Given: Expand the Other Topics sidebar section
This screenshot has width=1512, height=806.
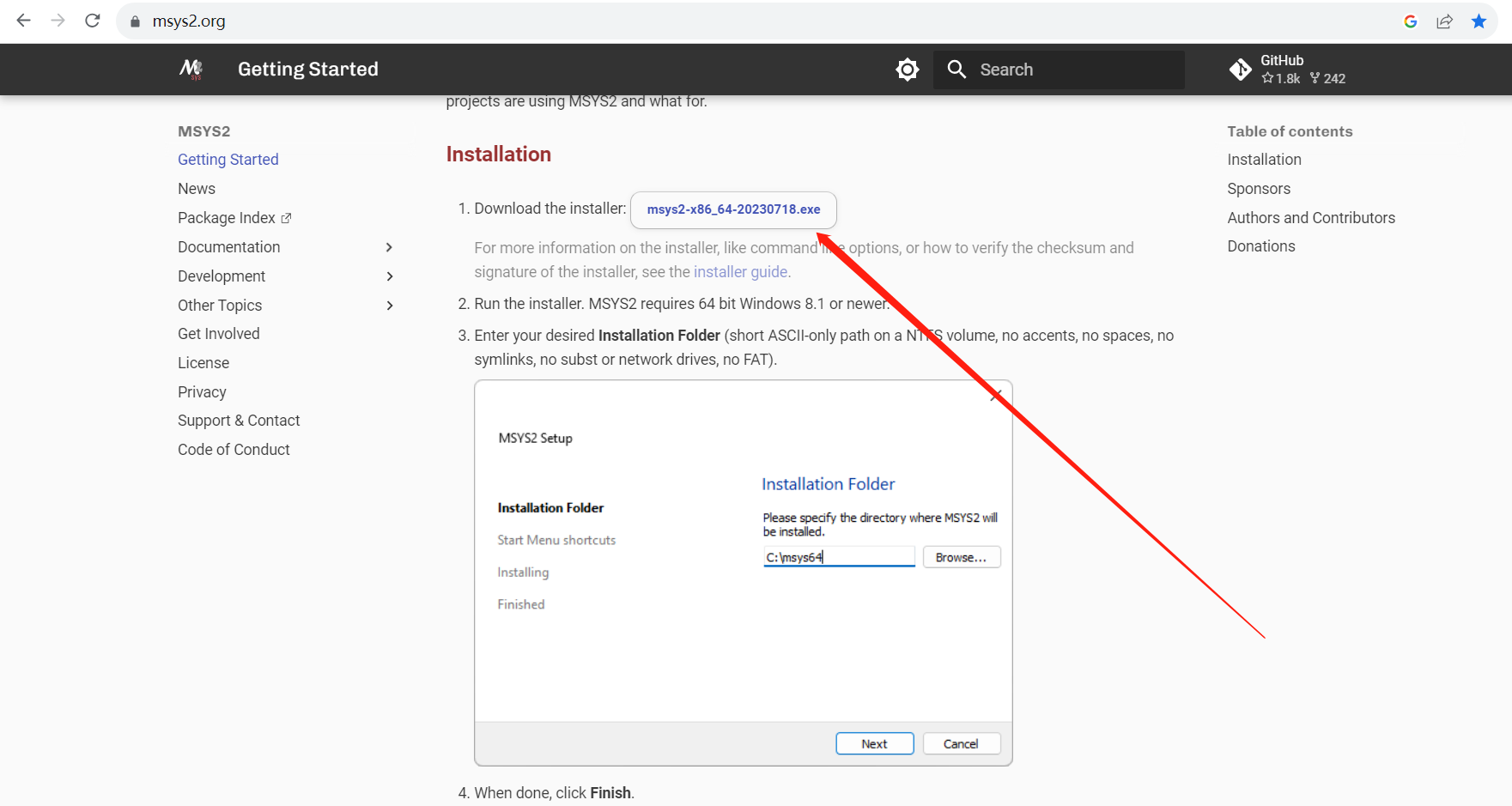Looking at the screenshot, I should [389, 306].
